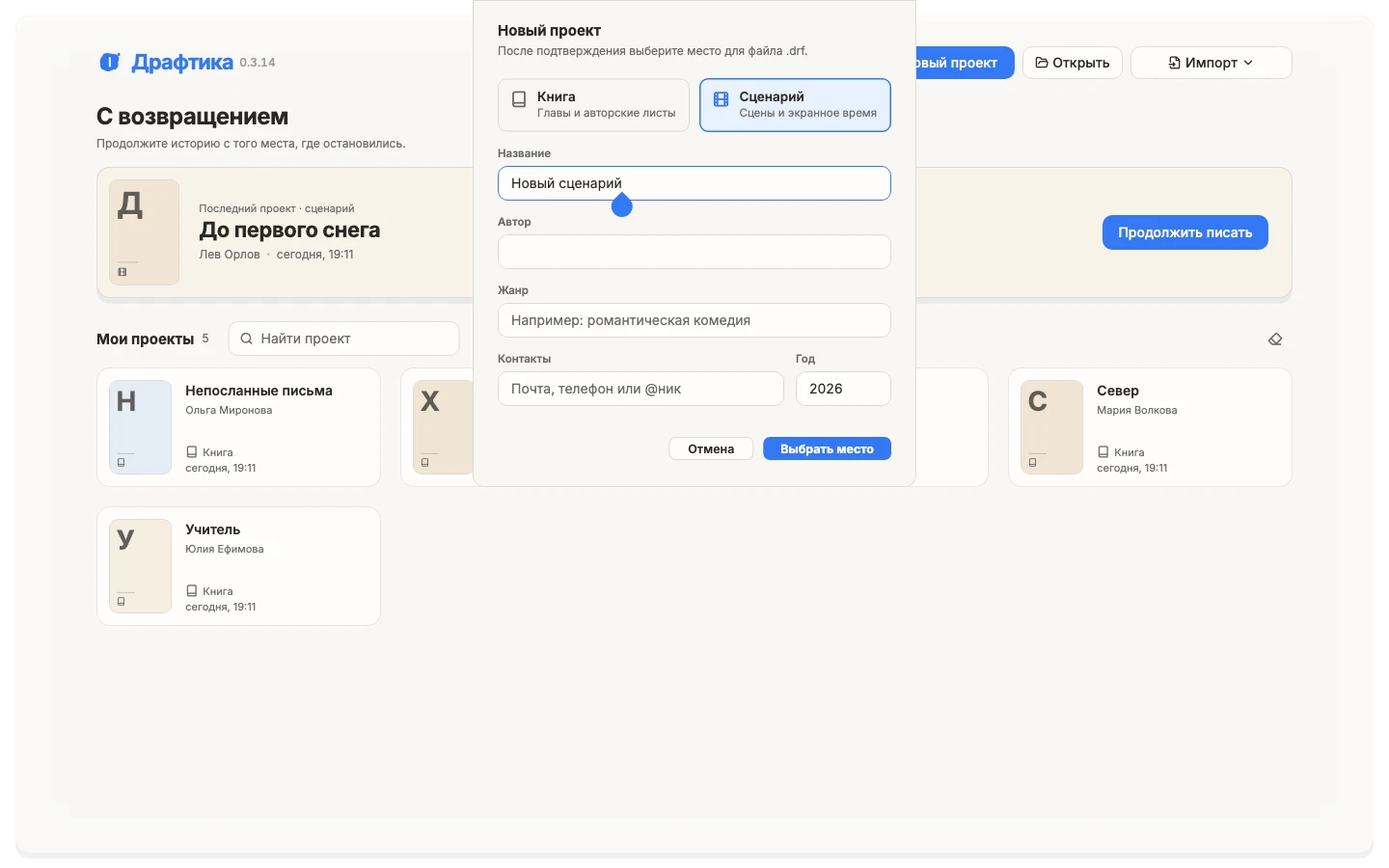Click the book icon on Север card
1389x868 pixels.
tap(1103, 452)
